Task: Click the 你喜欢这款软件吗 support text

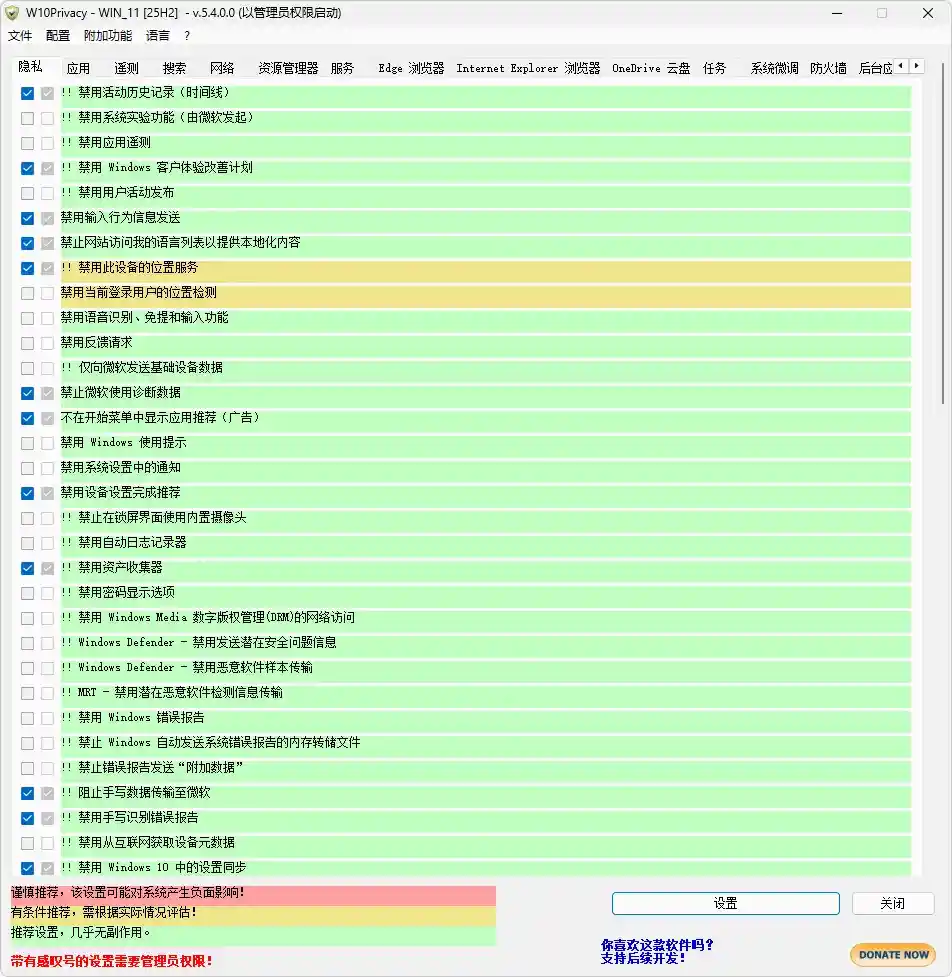Action: pyautogui.click(x=657, y=951)
